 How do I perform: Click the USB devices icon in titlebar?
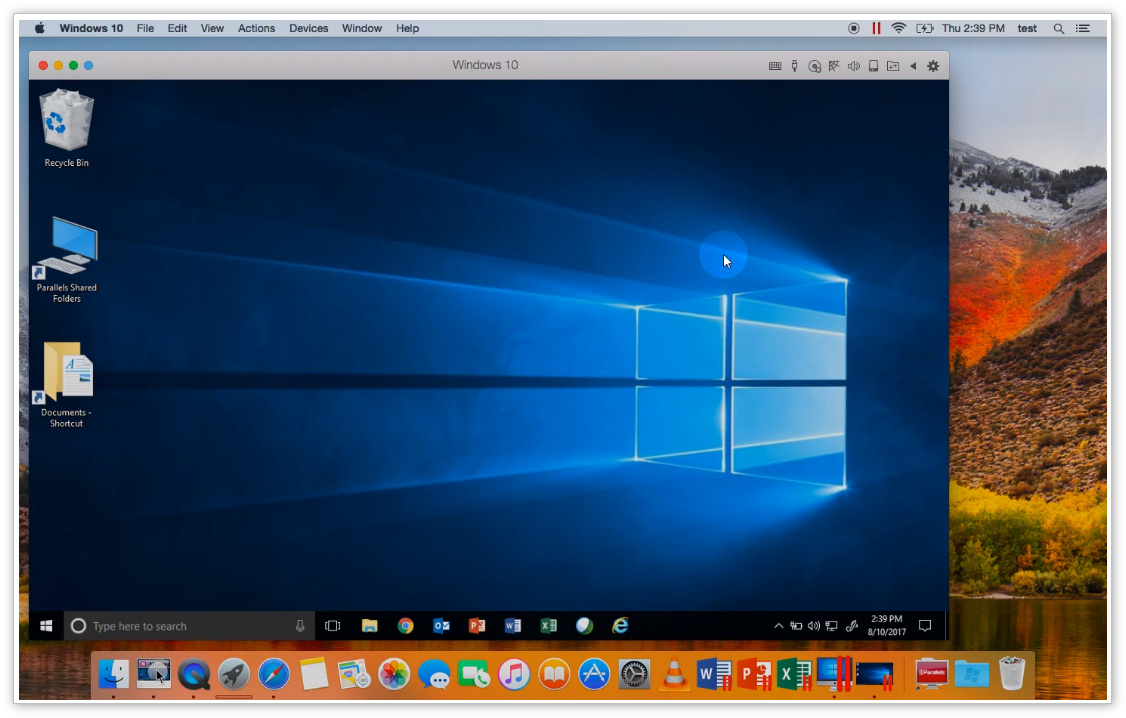point(795,66)
